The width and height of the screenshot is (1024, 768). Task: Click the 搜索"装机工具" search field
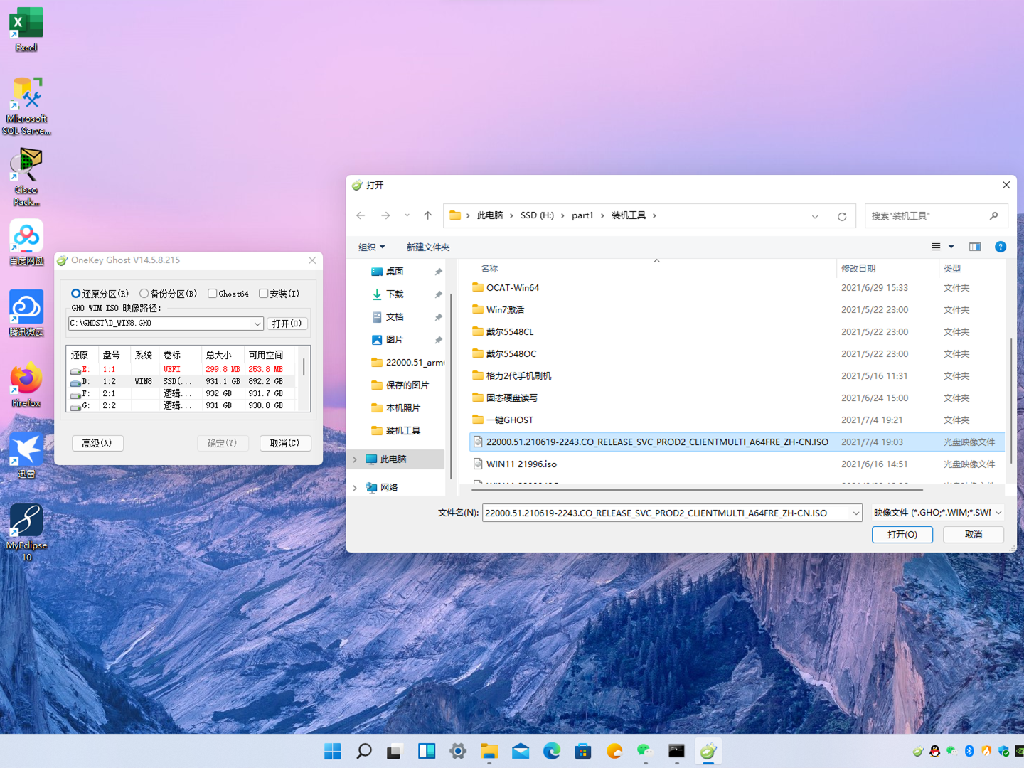click(x=927, y=216)
